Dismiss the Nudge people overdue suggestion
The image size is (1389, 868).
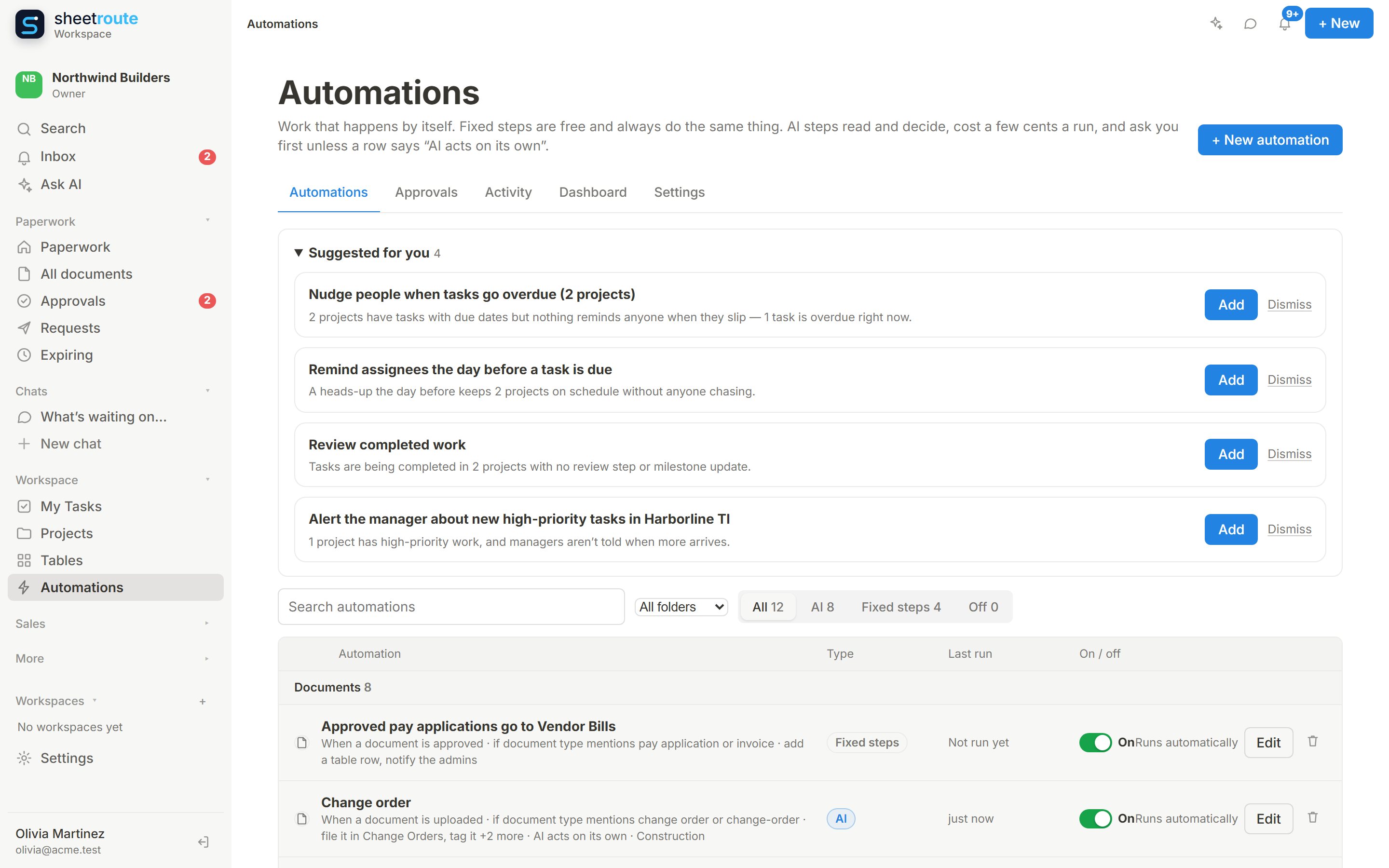pyautogui.click(x=1289, y=304)
